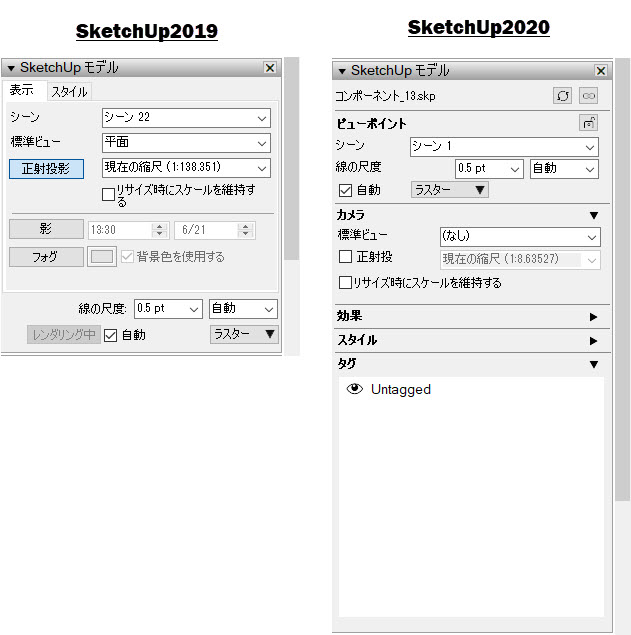
Task: Open the (なし) standard view dropdown
Action: 520,237
